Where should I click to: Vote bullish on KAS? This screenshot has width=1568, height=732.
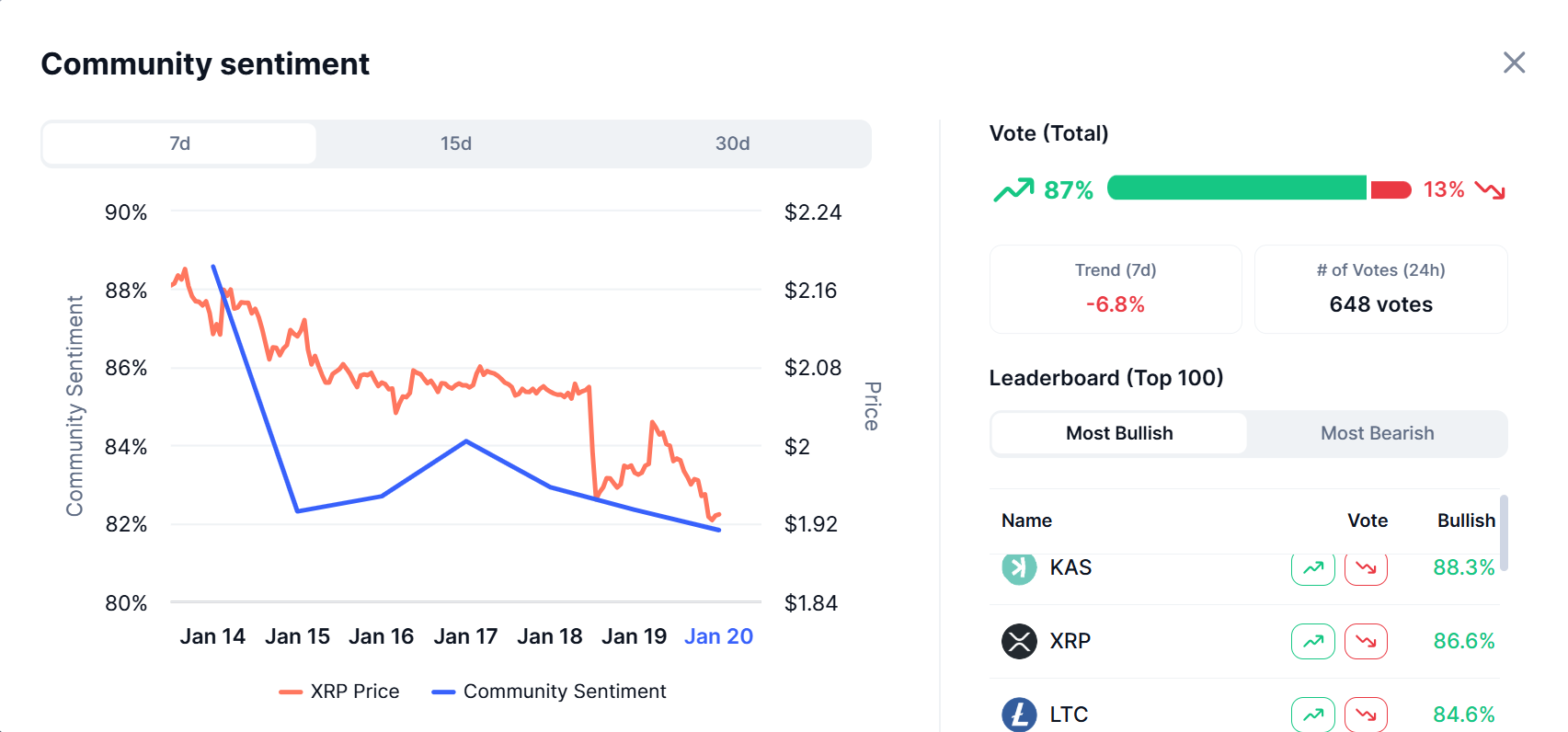pos(1312,568)
